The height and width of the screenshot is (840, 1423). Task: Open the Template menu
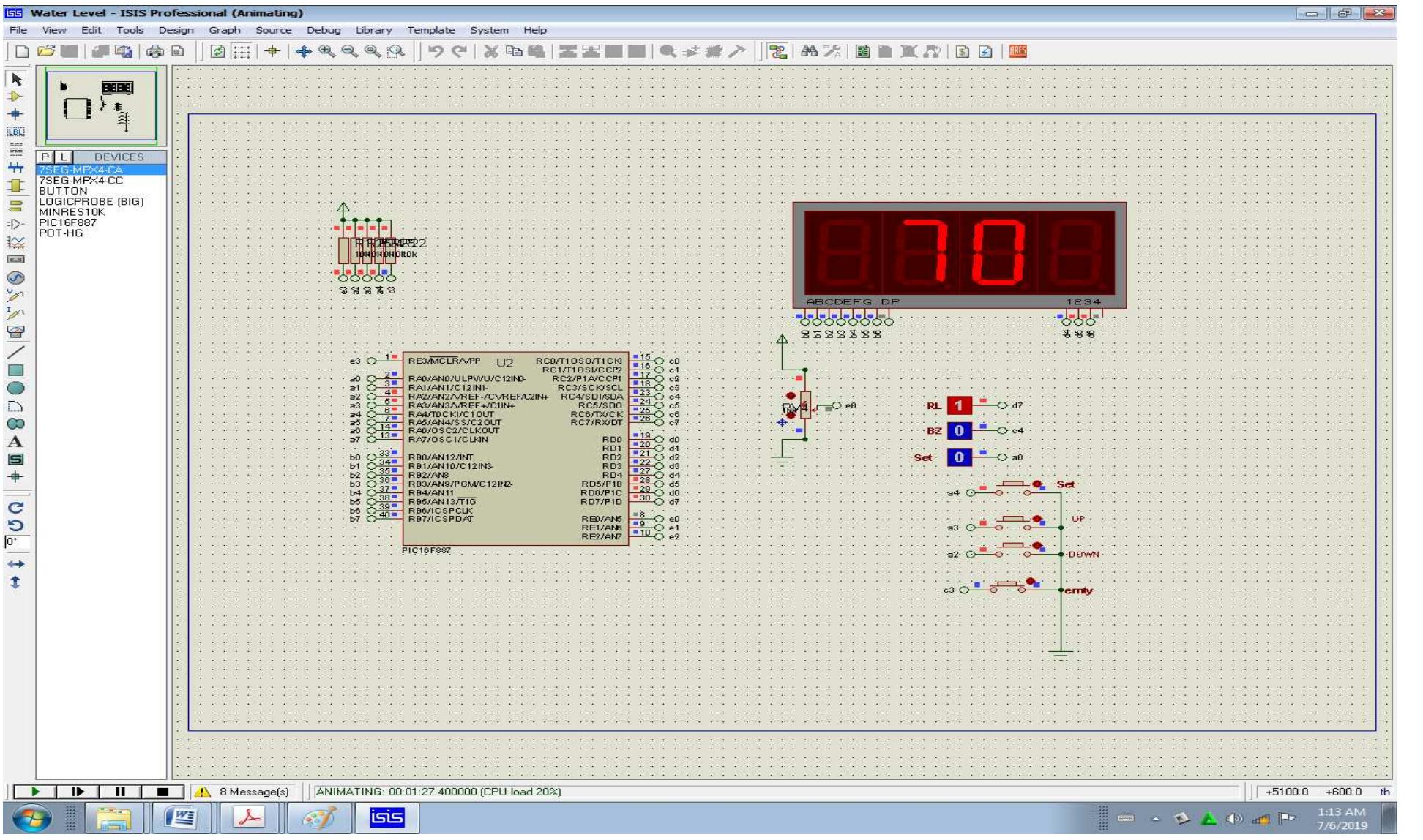[x=431, y=30]
